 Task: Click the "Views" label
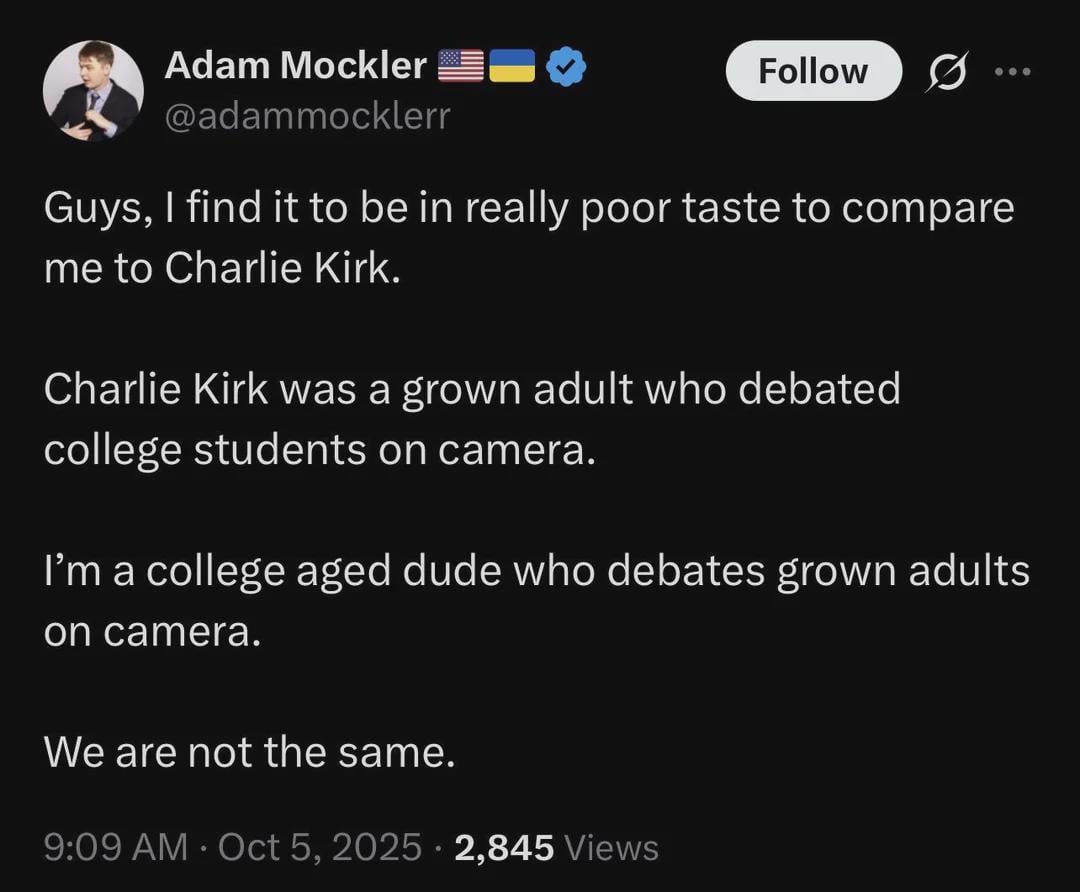tap(611, 847)
